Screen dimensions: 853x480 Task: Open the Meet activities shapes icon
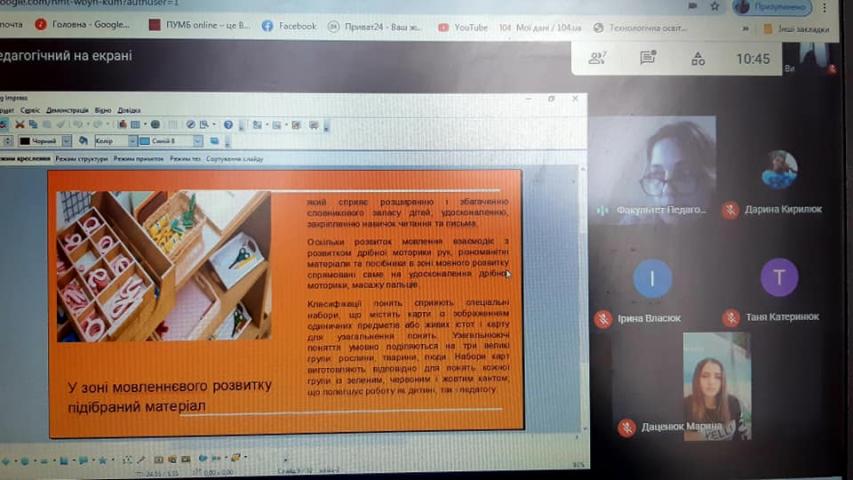pyautogui.click(x=698, y=58)
